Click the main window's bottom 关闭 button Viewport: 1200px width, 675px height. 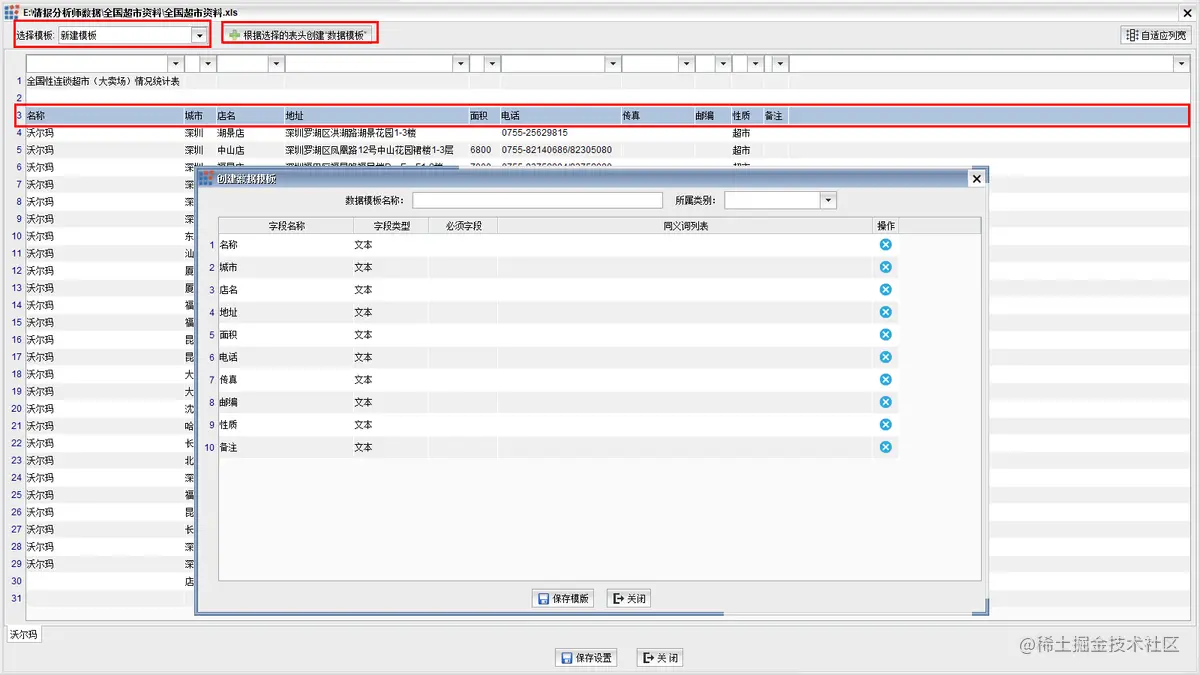coord(660,658)
